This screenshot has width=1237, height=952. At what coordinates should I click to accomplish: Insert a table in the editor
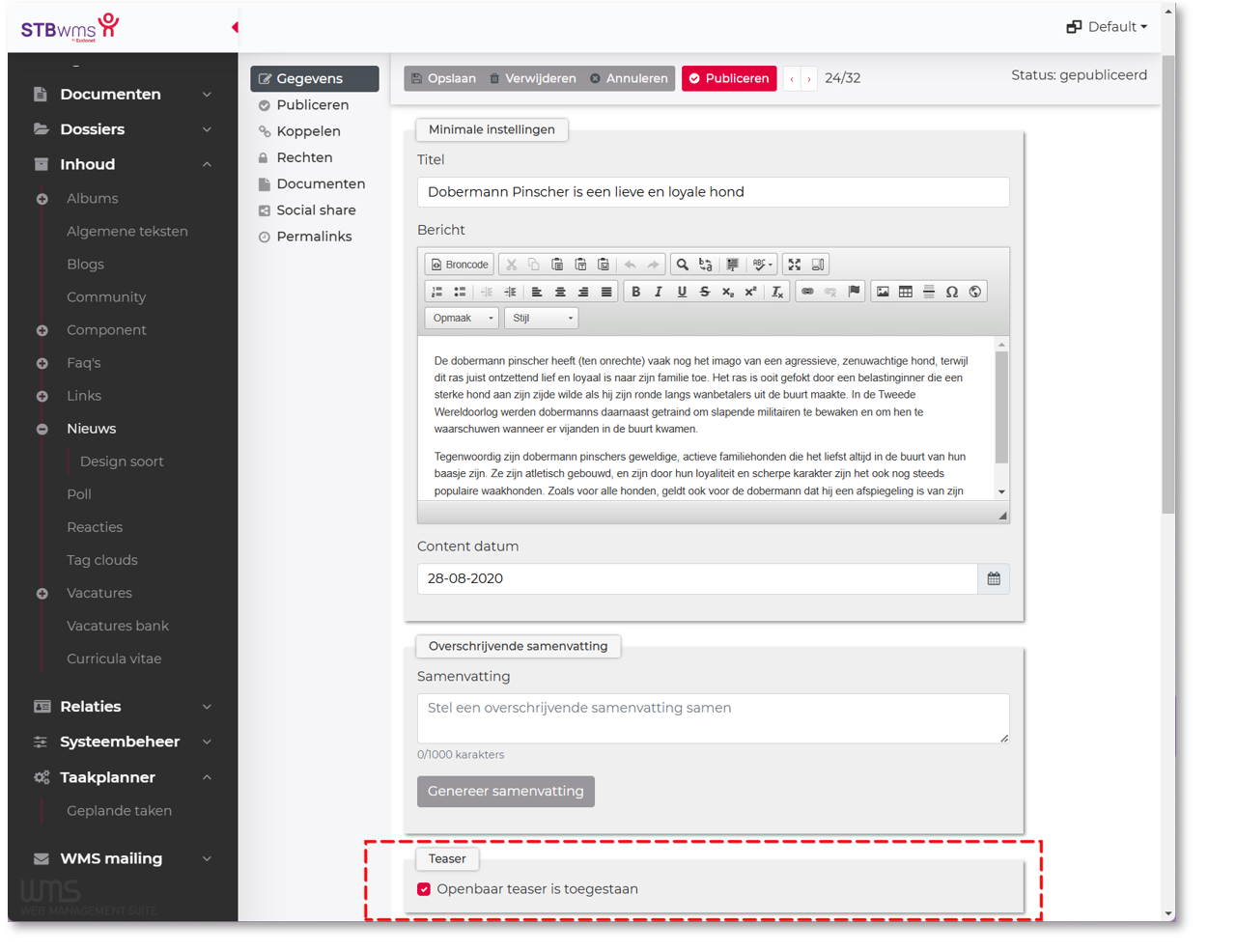click(x=906, y=292)
